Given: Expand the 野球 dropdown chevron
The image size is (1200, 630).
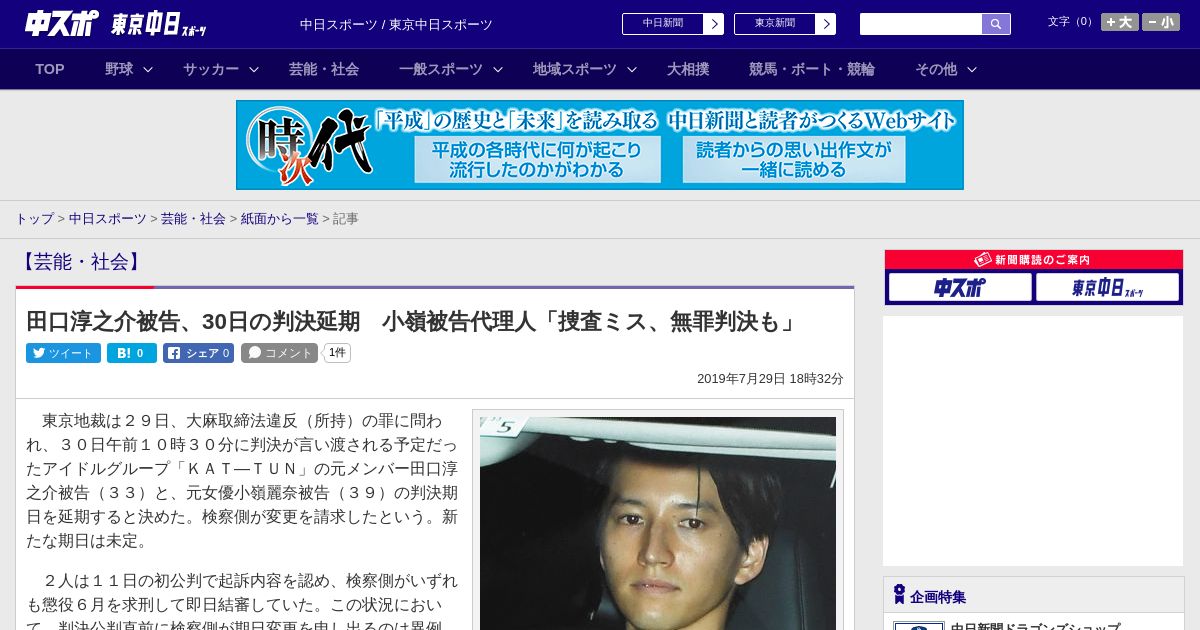Looking at the screenshot, I should point(148,69).
